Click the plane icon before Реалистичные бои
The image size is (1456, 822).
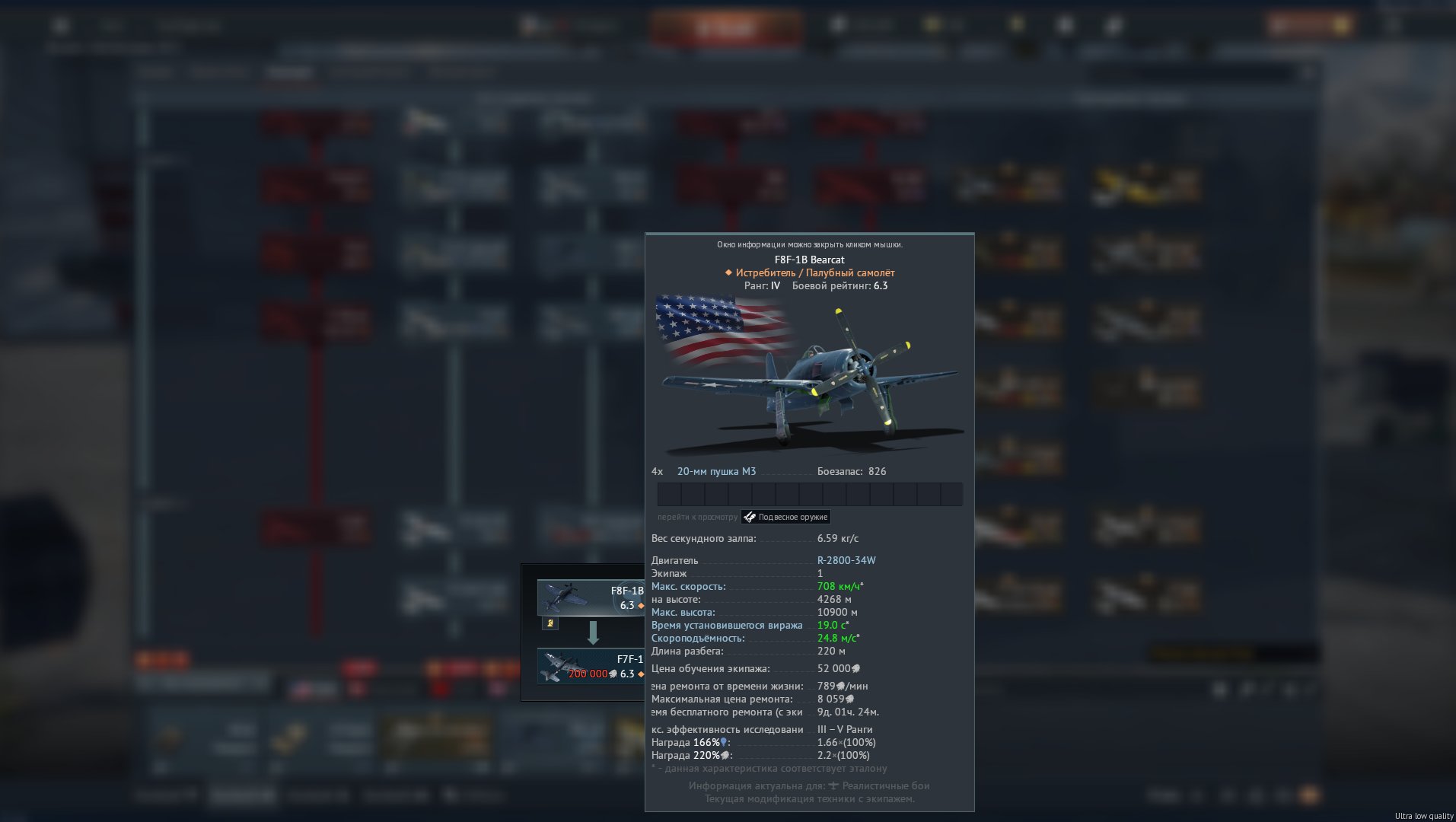(x=833, y=785)
